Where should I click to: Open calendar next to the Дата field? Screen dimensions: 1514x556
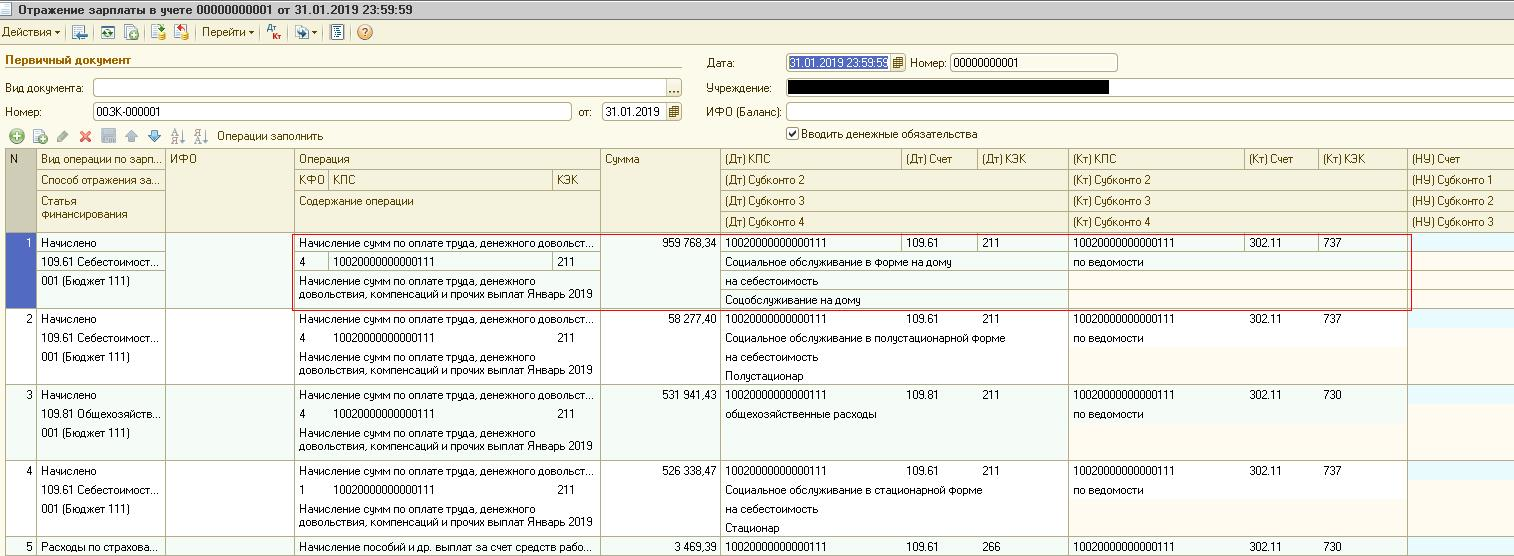tap(898, 63)
